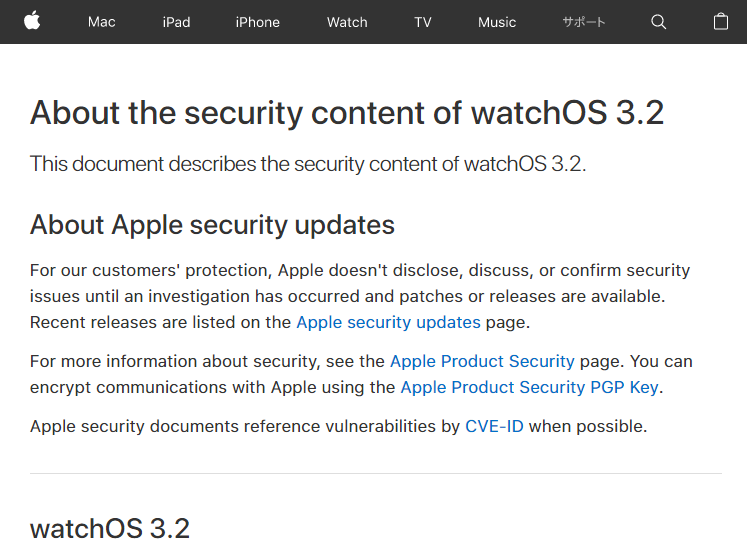Open the CVE-ID link
Image resolution: width=747 pixels, height=560 pixels.
(x=494, y=426)
